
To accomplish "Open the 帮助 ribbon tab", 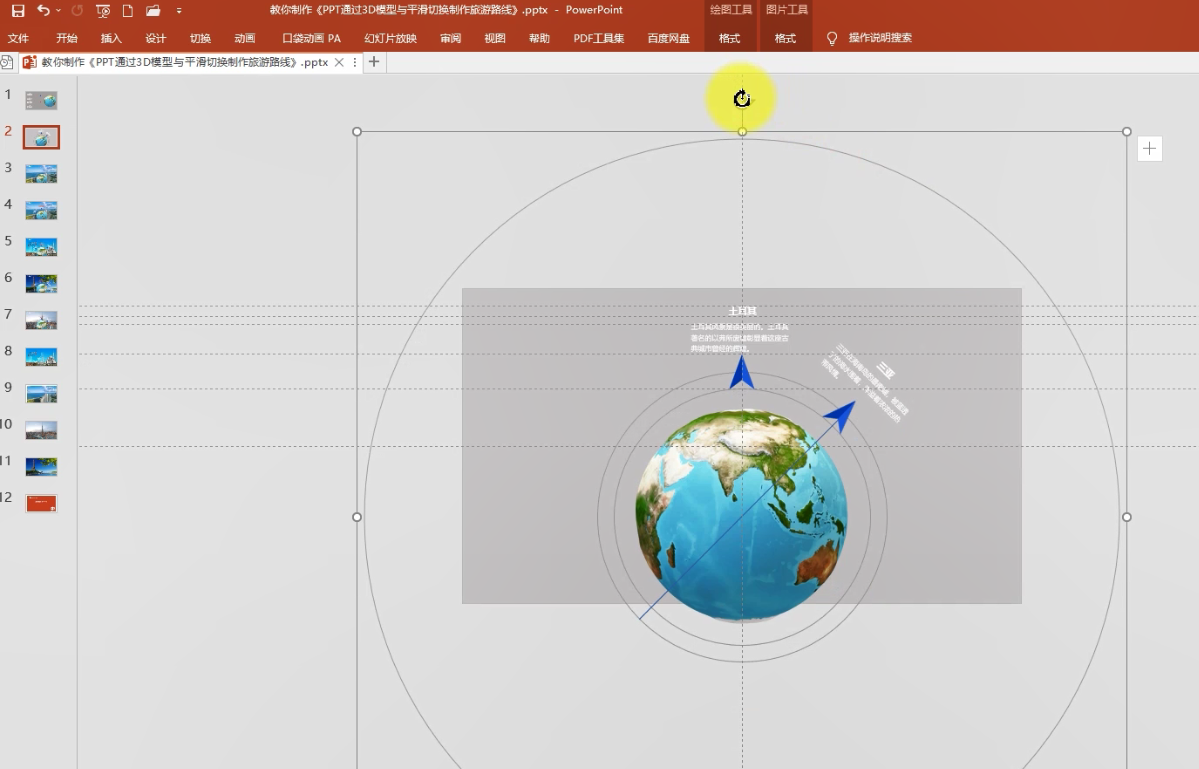I will click(539, 38).
